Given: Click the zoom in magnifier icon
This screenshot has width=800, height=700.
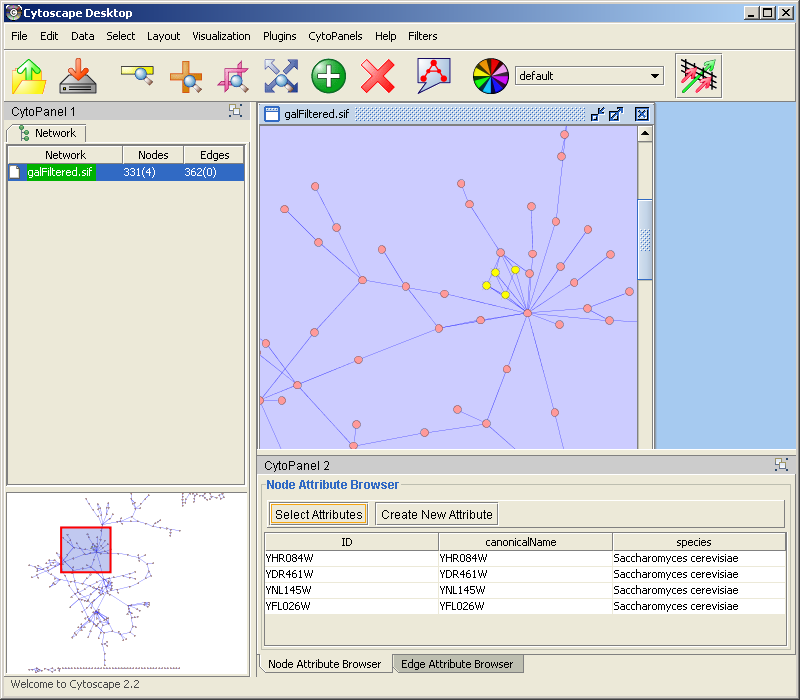Looking at the screenshot, I should (185, 76).
